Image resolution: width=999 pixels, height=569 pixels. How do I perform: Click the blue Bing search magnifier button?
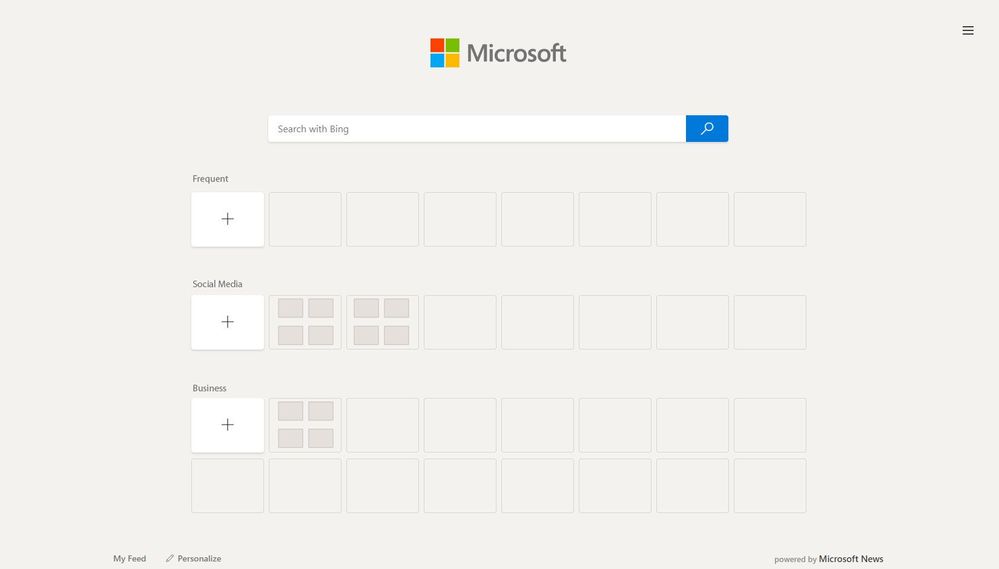[707, 129]
